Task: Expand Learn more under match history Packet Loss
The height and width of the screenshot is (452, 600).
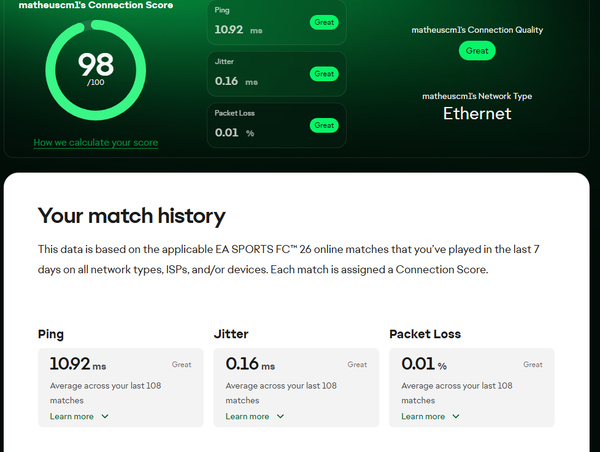Action: tap(430, 416)
